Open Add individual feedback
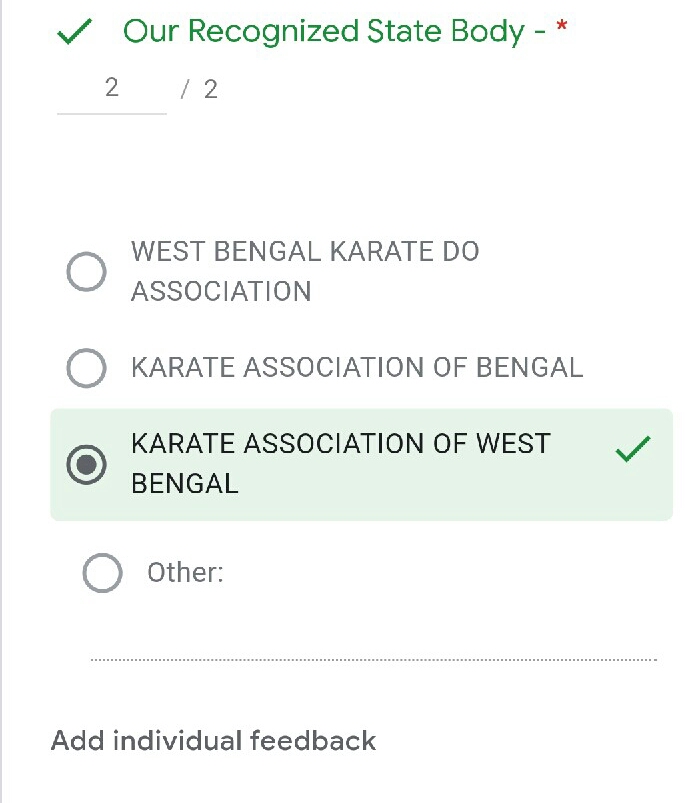This screenshot has width=685, height=803. coord(213,741)
